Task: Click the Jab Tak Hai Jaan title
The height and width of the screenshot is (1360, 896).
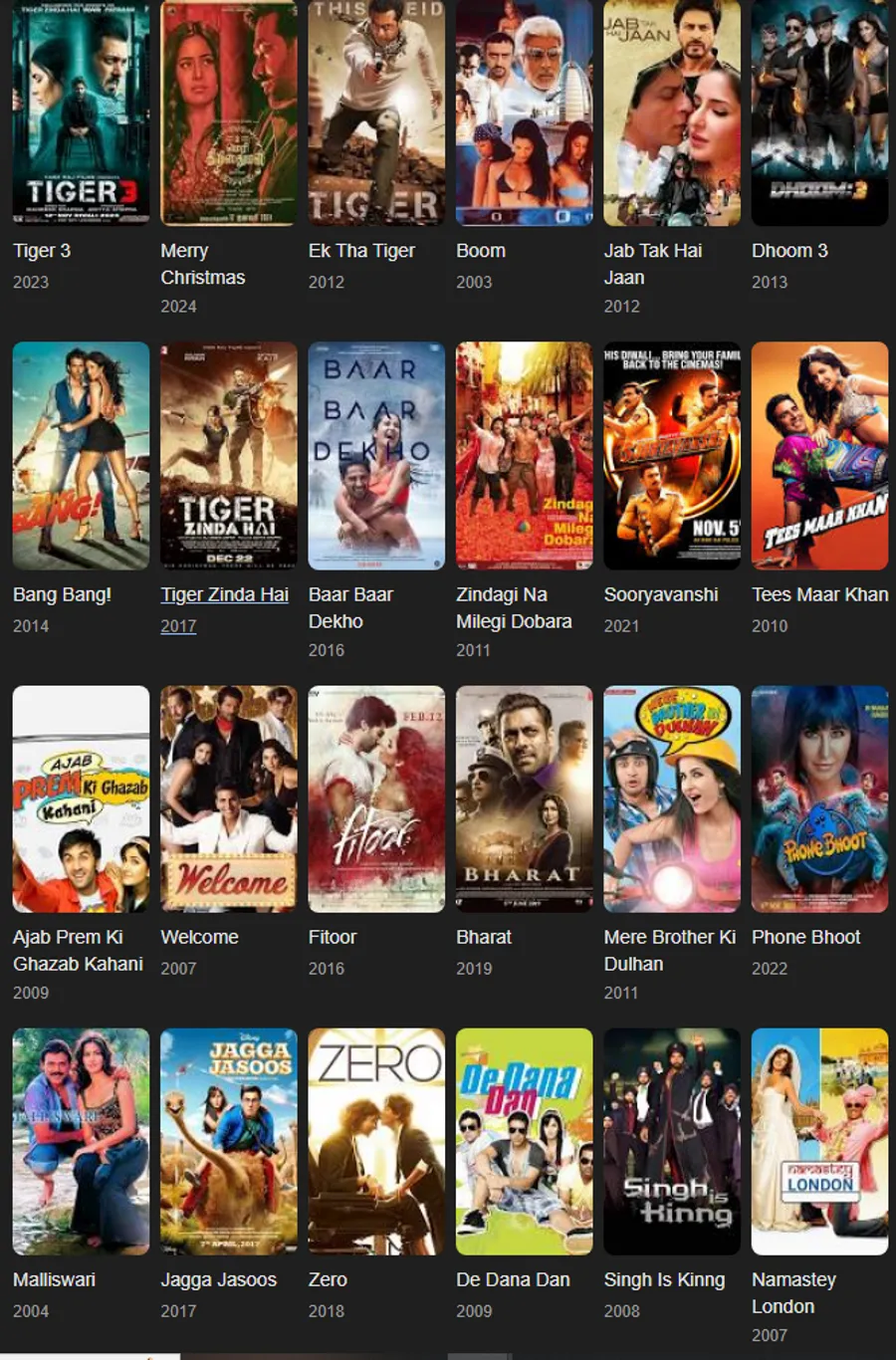Action: (653, 264)
